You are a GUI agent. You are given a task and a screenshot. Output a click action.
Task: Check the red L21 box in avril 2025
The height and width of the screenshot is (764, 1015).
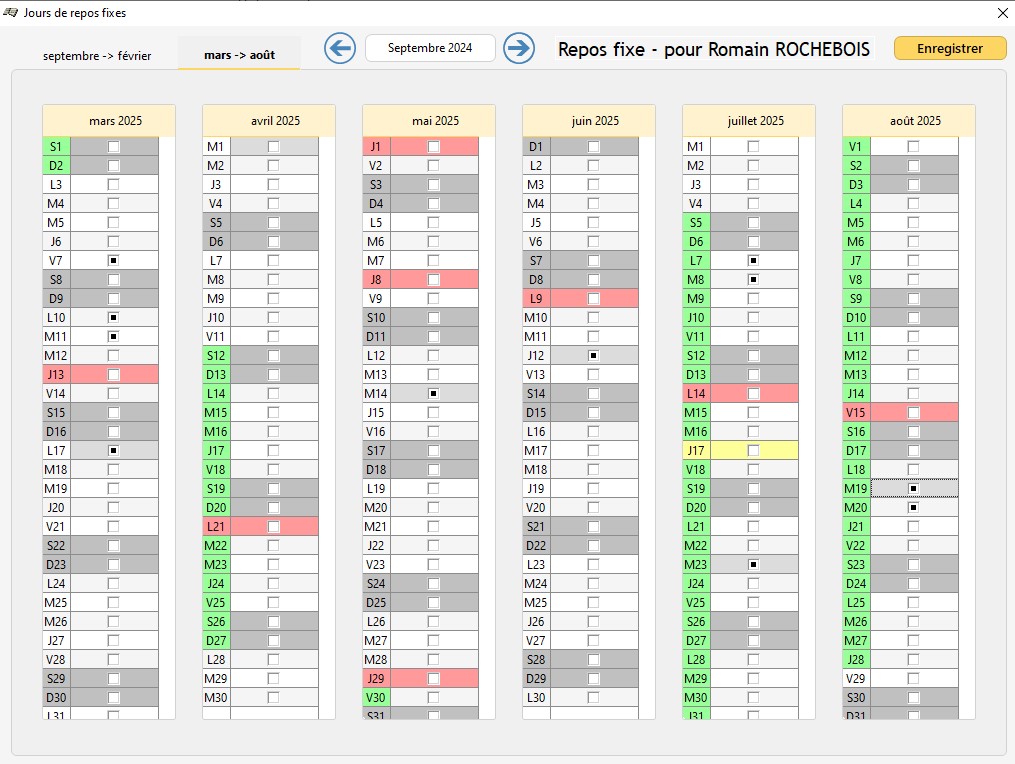click(x=274, y=526)
